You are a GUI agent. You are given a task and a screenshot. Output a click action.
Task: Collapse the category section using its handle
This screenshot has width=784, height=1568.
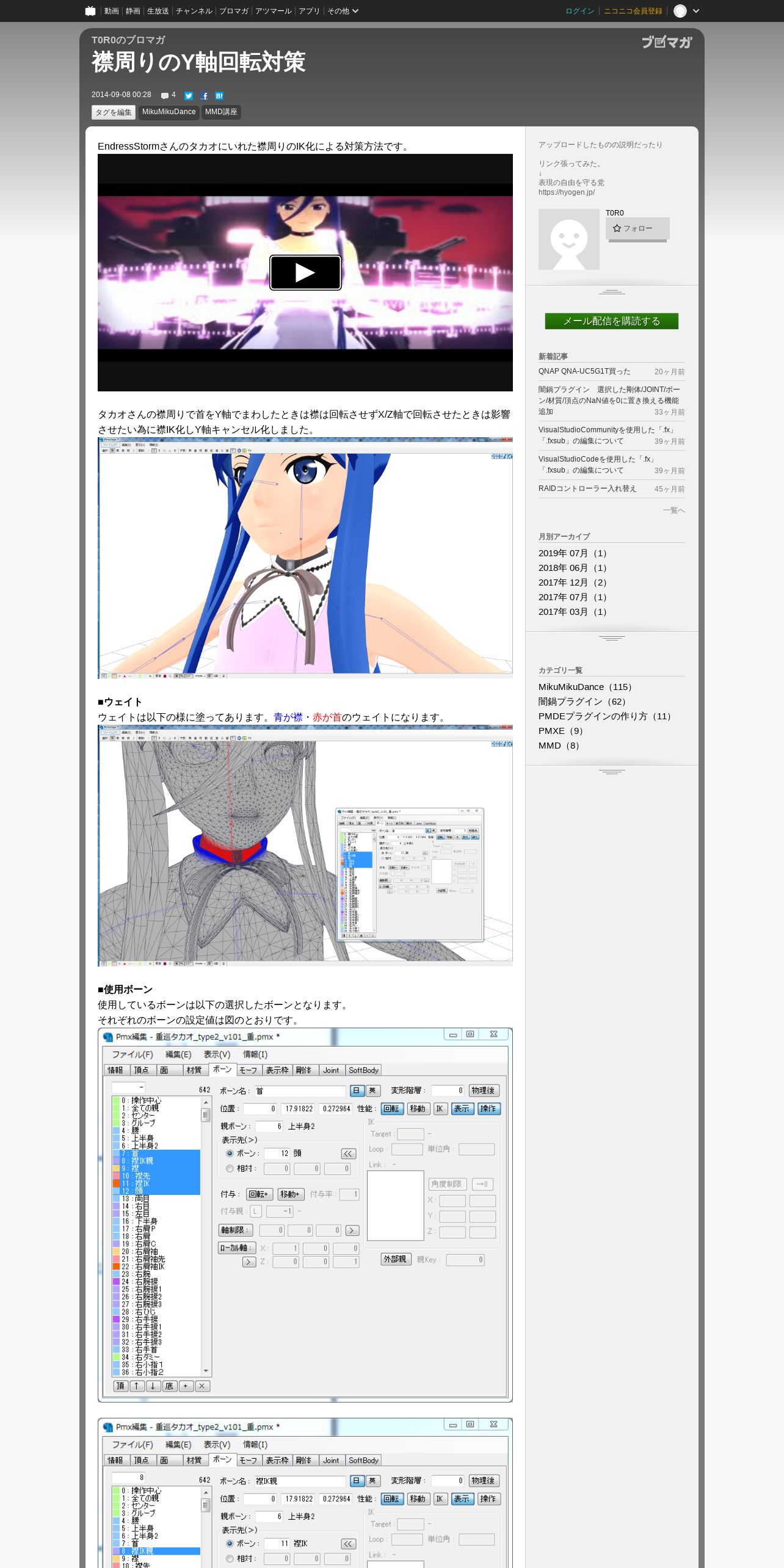[612, 772]
